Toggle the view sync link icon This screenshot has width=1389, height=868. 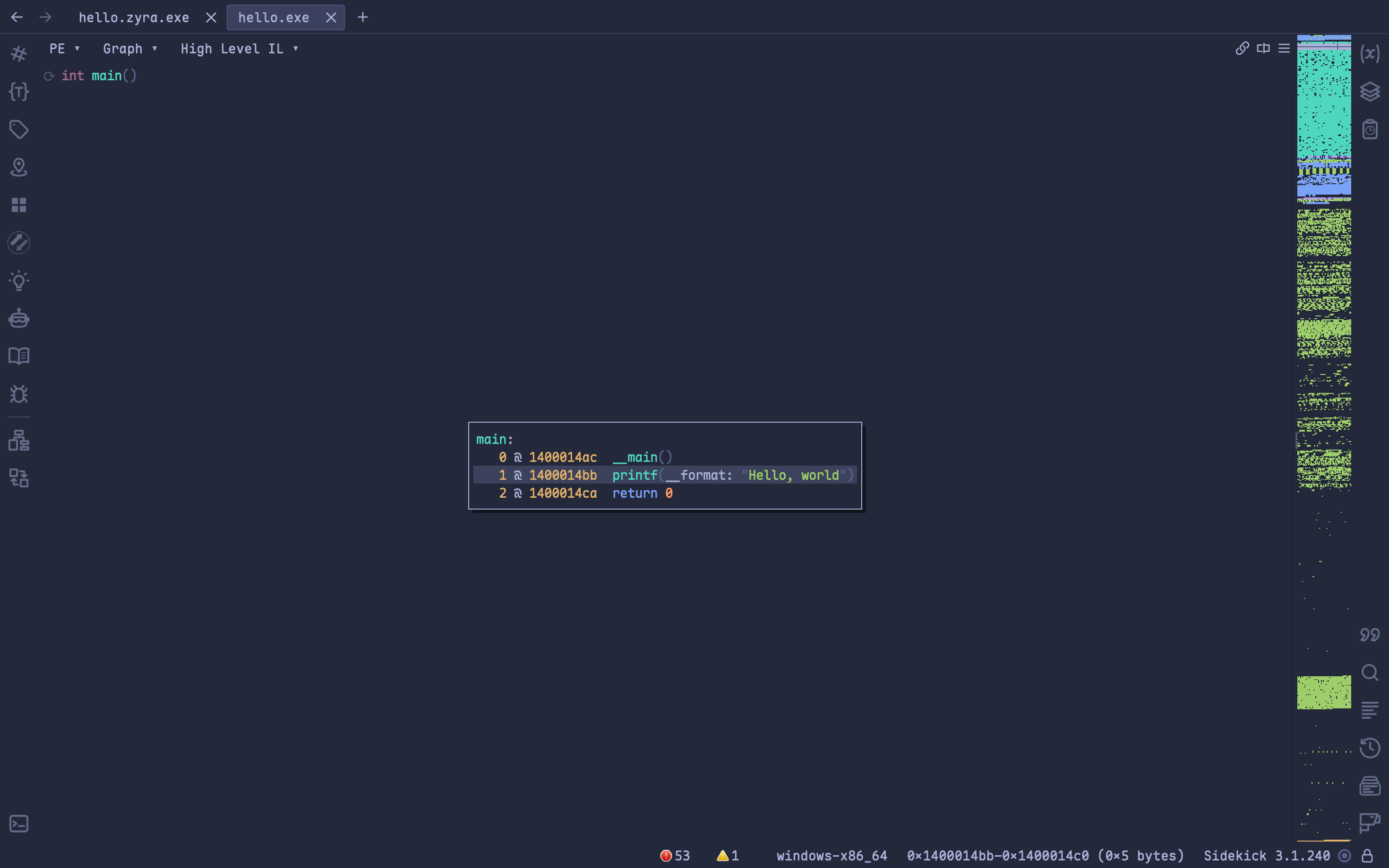(1242, 49)
